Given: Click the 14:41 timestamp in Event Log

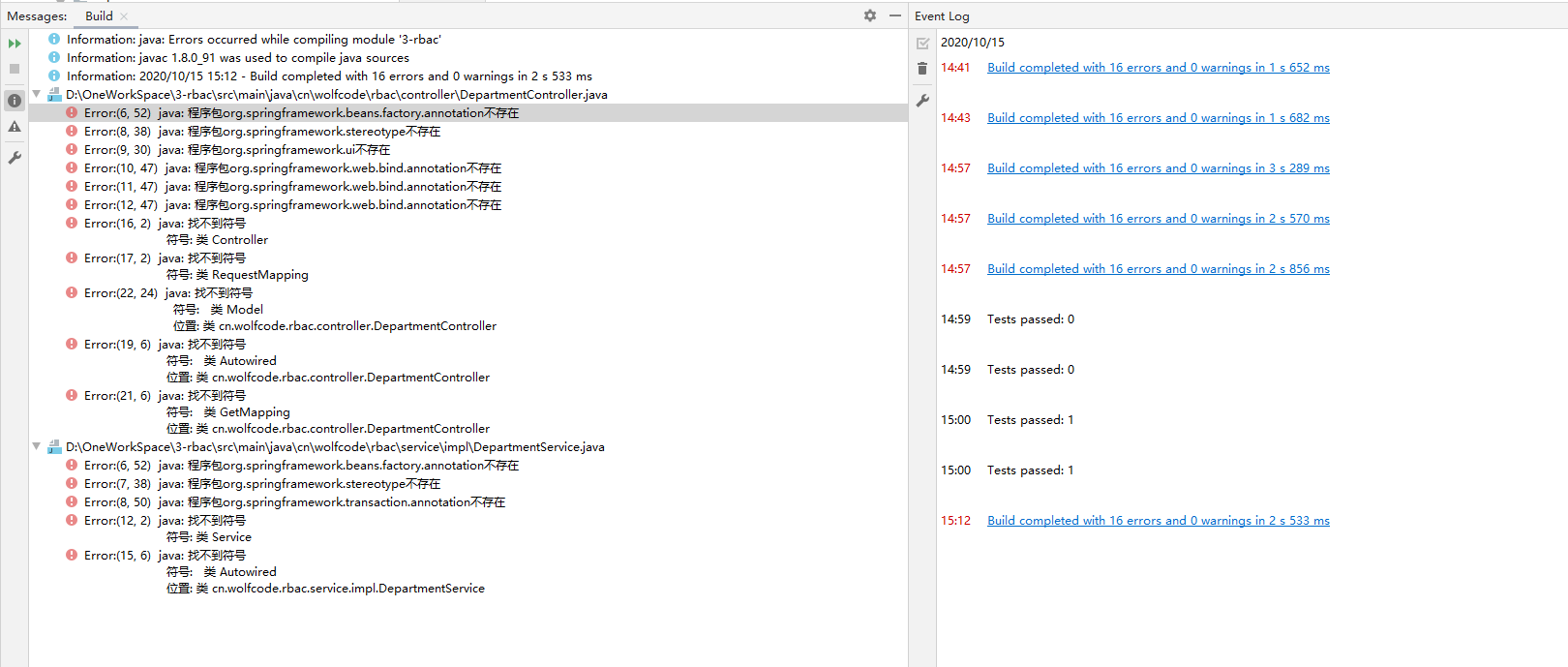Looking at the screenshot, I should tap(955, 68).
